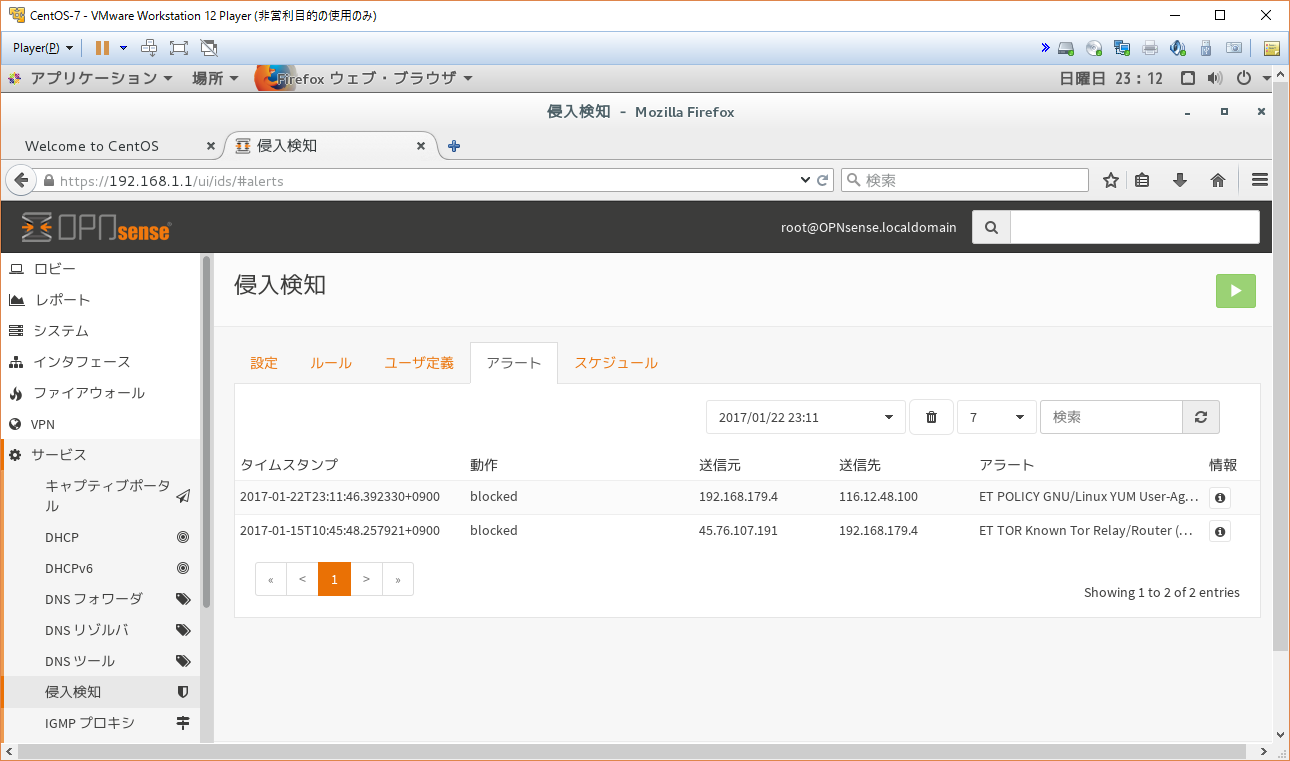Open info icon on ET TOR Known Relay alert

click(x=1219, y=531)
